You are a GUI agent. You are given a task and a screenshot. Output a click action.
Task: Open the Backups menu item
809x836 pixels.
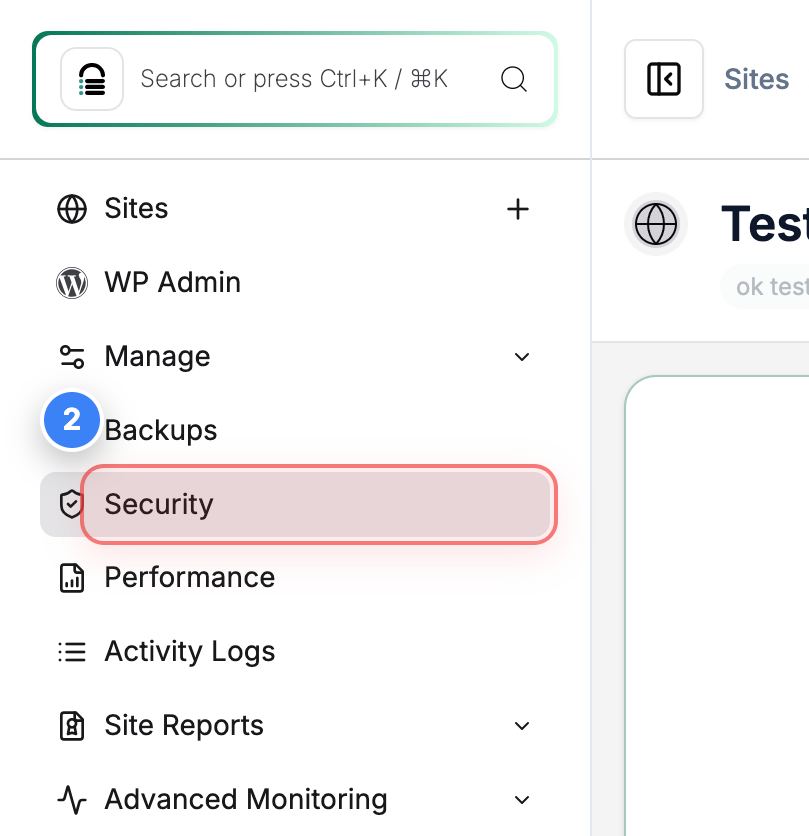[160, 430]
